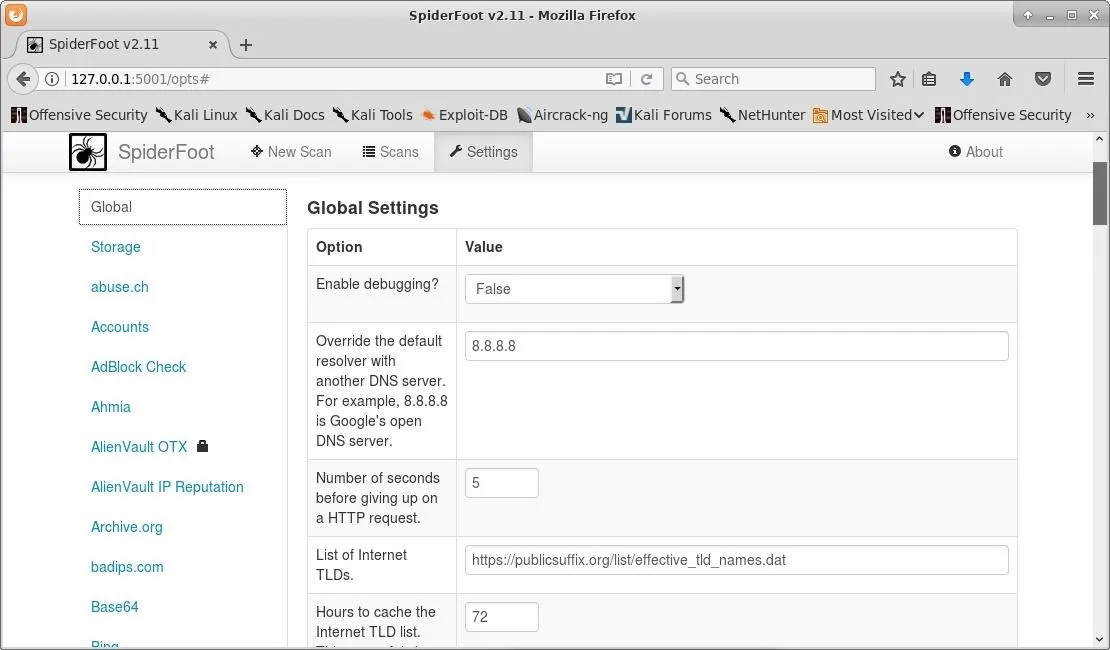Click the TLD cache hours field
The width and height of the screenshot is (1110, 650).
501,617
